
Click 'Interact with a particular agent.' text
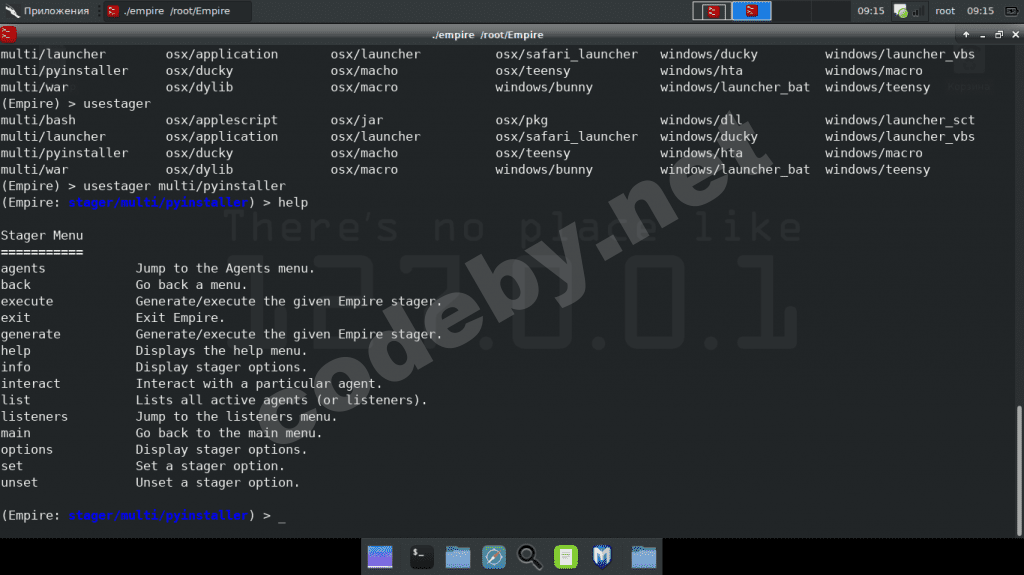click(259, 384)
